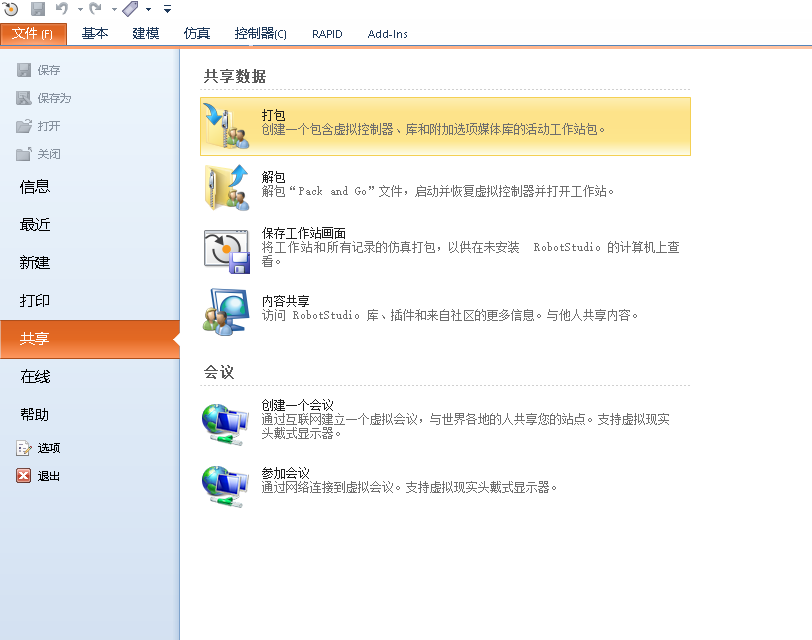Switch to the 基本 ribbon tab
This screenshot has width=812, height=640.
[x=95, y=34]
